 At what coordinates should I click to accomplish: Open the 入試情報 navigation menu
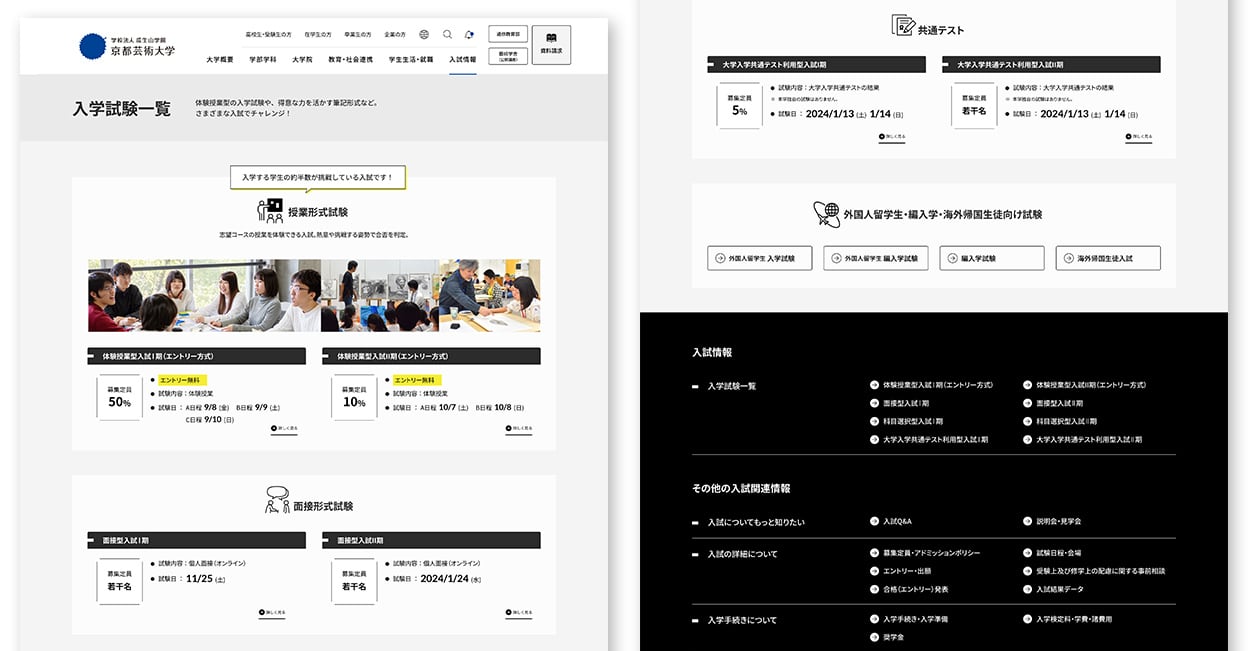(x=462, y=60)
